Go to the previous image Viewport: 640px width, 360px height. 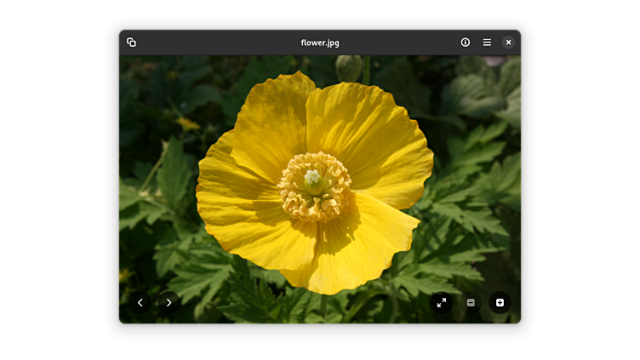point(140,303)
